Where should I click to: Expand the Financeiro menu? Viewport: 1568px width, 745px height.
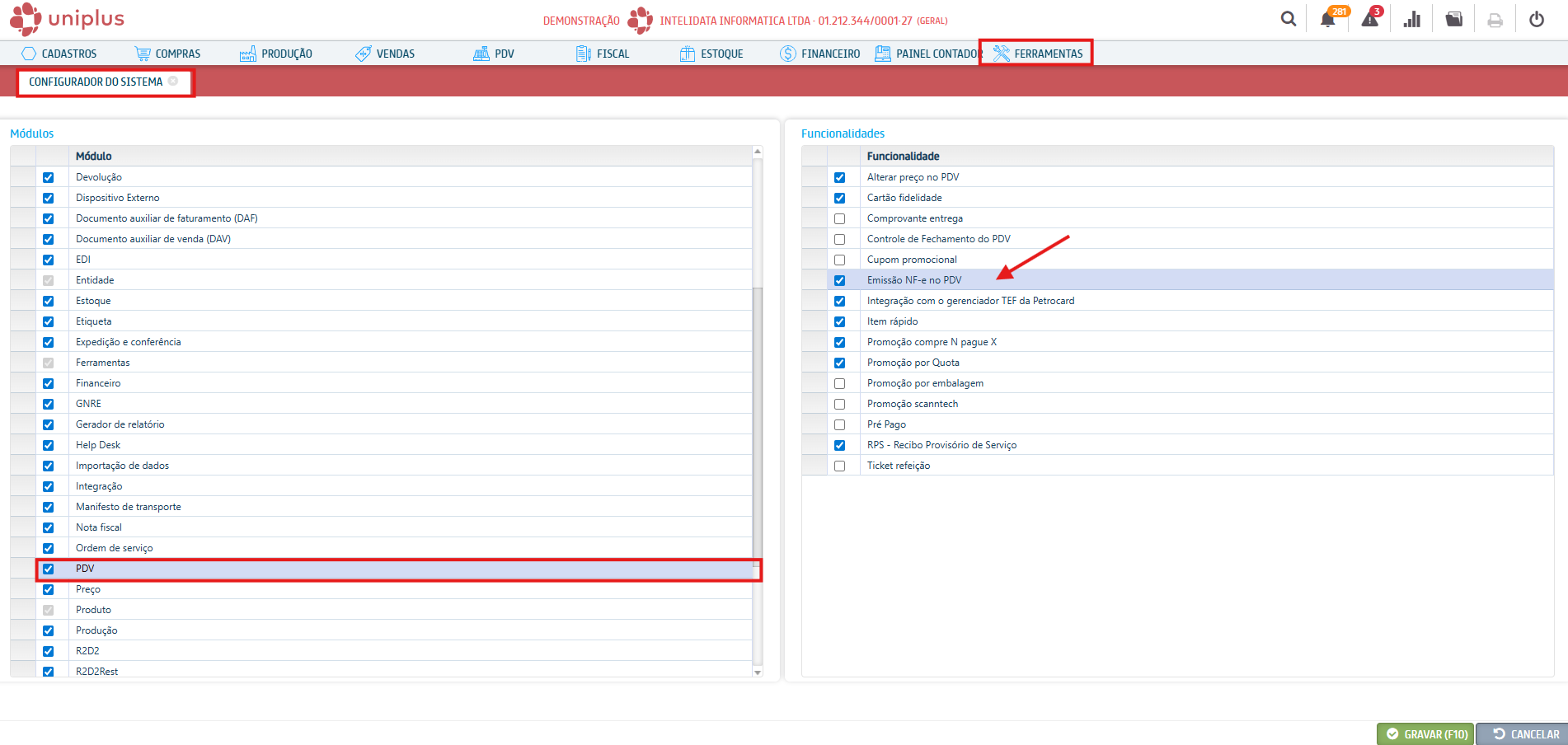pyautogui.click(x=819, y=54)
